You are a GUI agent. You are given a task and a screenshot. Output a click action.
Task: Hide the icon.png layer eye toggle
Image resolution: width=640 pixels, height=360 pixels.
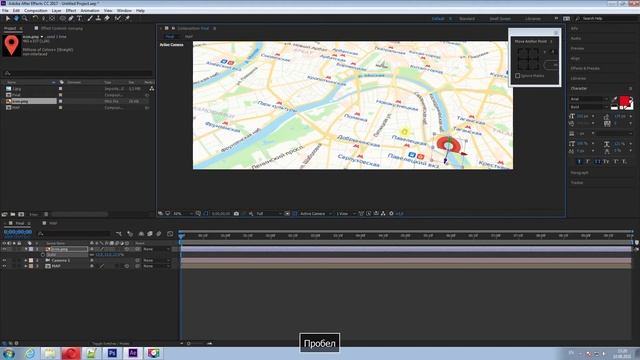(x=4, y=249)
